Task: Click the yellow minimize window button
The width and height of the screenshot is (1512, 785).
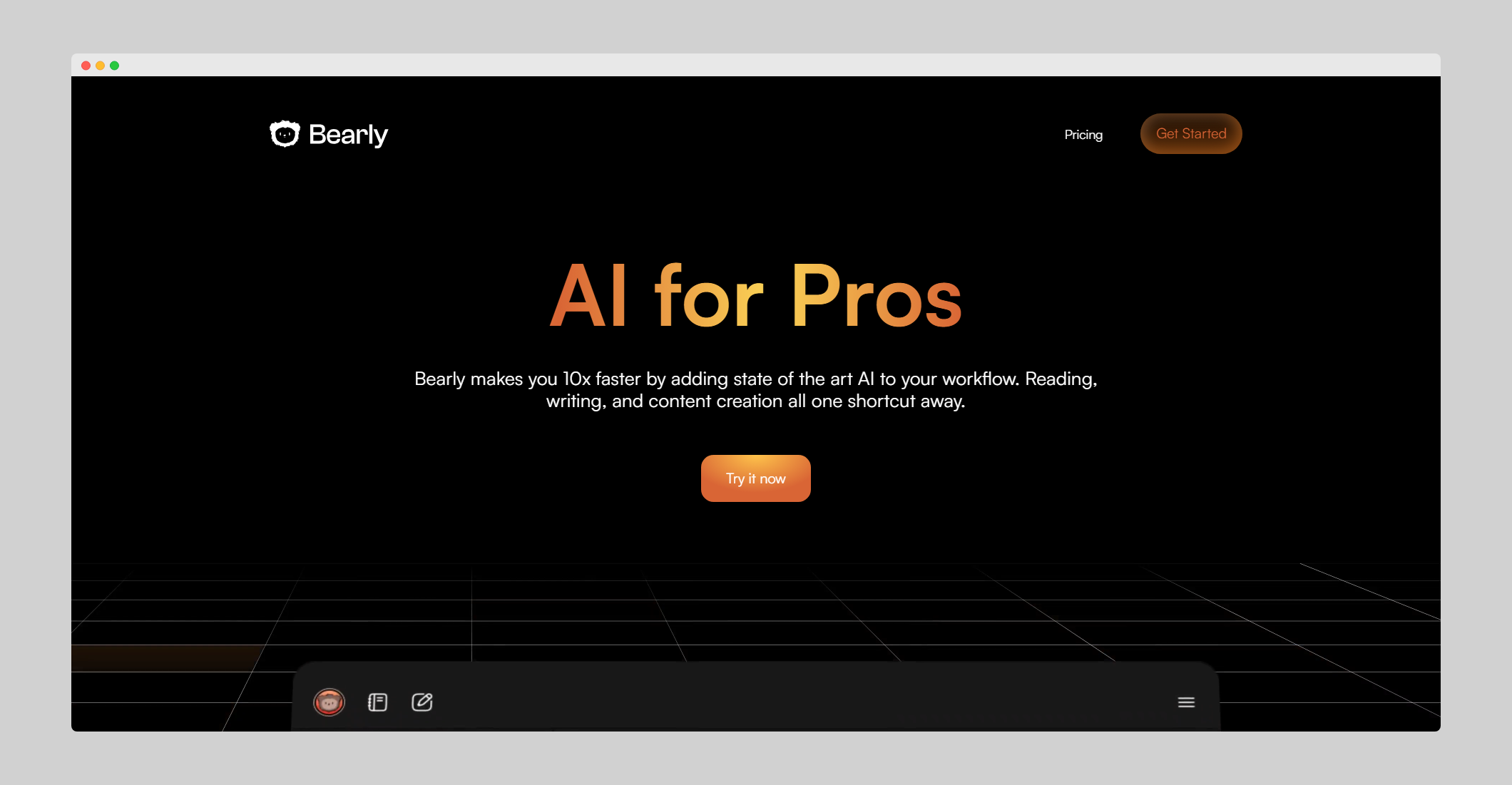Action: [101, 66]
